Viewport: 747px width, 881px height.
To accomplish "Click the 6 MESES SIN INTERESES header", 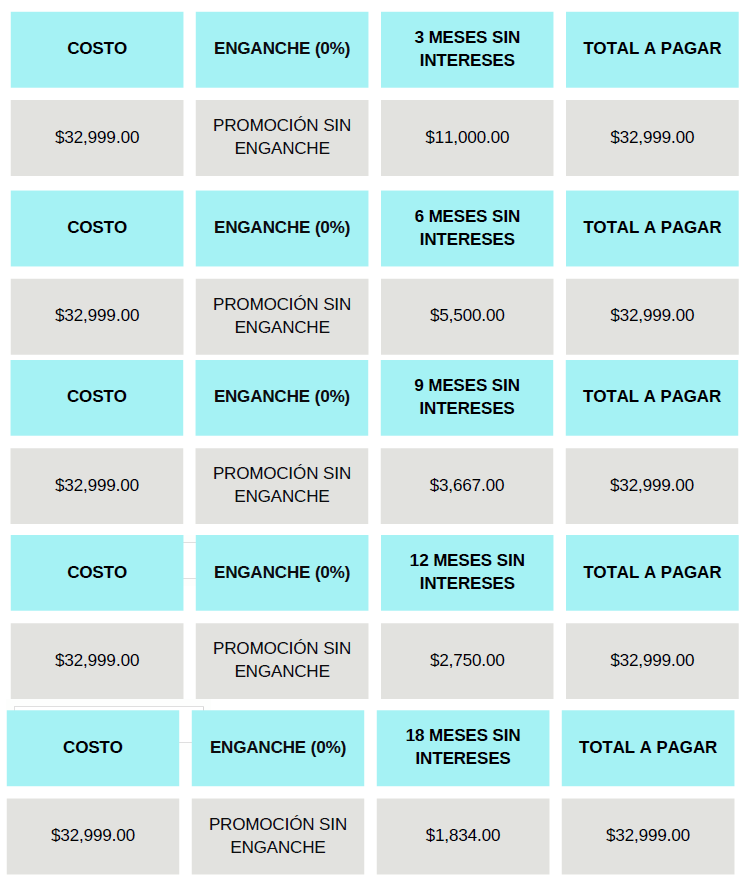I will click(467, 228).
